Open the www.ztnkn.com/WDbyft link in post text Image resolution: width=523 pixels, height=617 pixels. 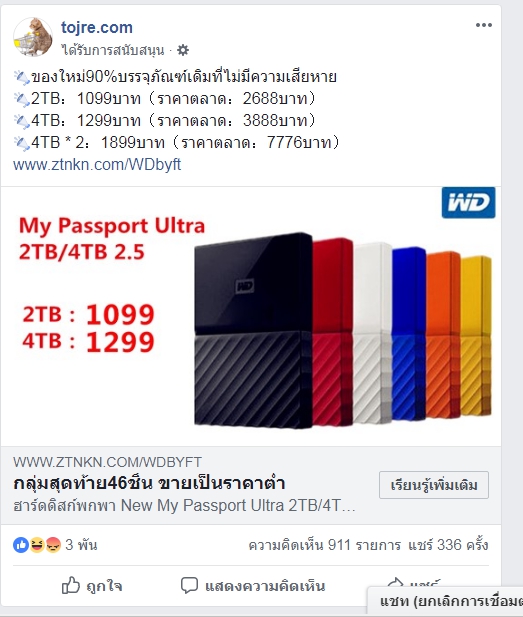pyautogui.click(x=97, y=164)
